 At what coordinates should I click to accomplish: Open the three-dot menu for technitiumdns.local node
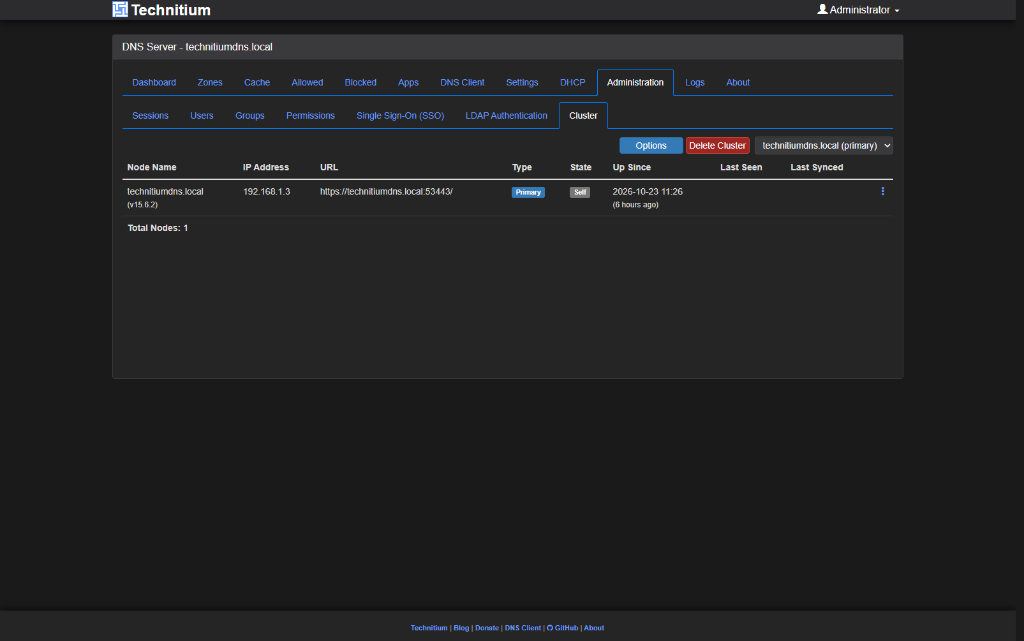pos(882,191)
